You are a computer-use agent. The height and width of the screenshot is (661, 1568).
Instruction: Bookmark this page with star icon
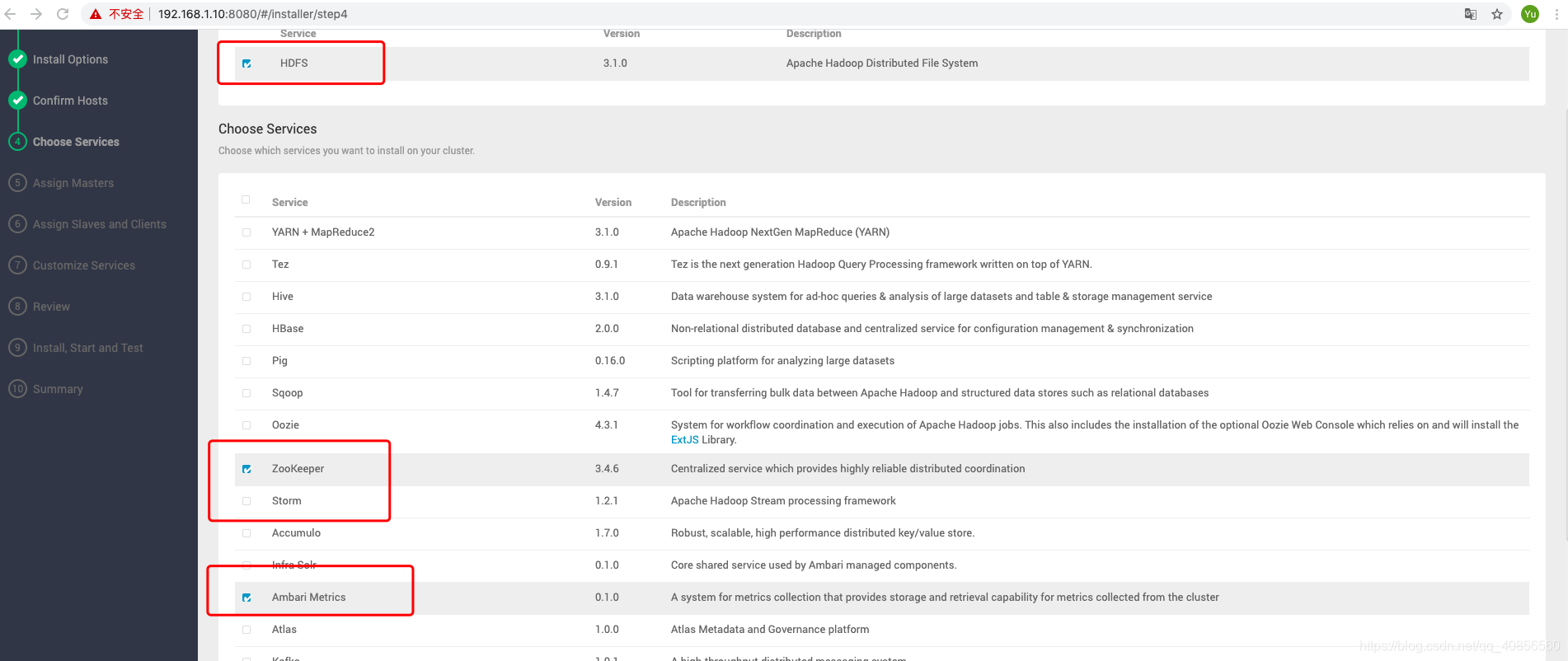1497,14
